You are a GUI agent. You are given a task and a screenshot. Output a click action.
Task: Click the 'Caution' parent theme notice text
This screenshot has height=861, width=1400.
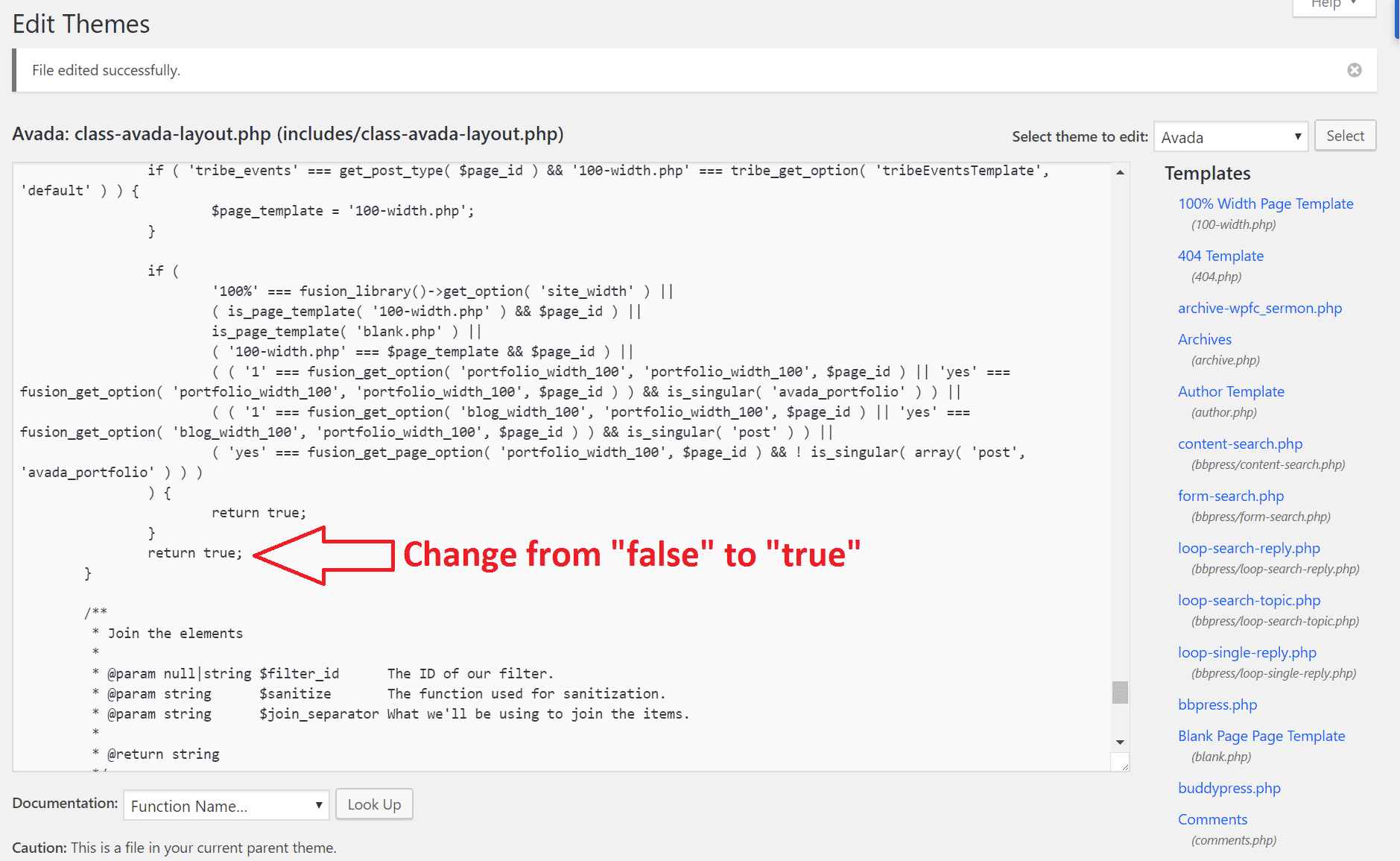(174, 848)
